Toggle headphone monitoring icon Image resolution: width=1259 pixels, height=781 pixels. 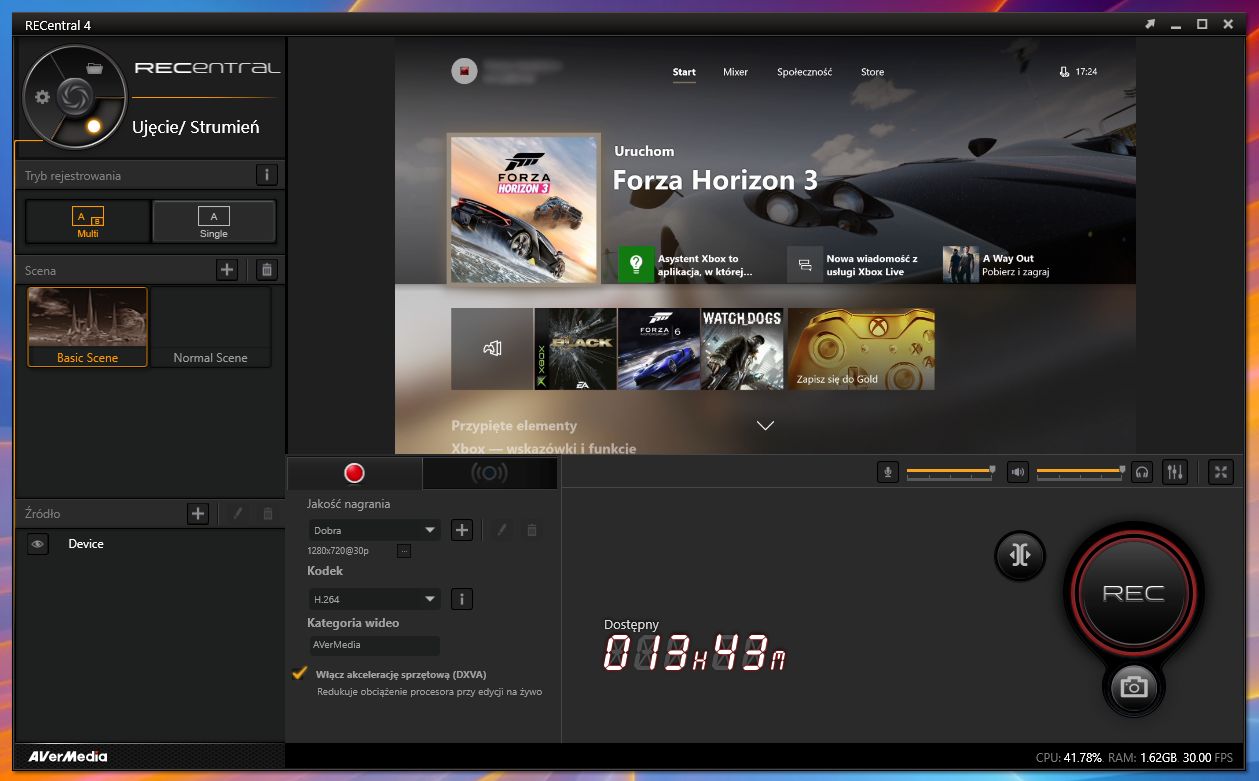pyautogui.click(x=1143, y=472)
